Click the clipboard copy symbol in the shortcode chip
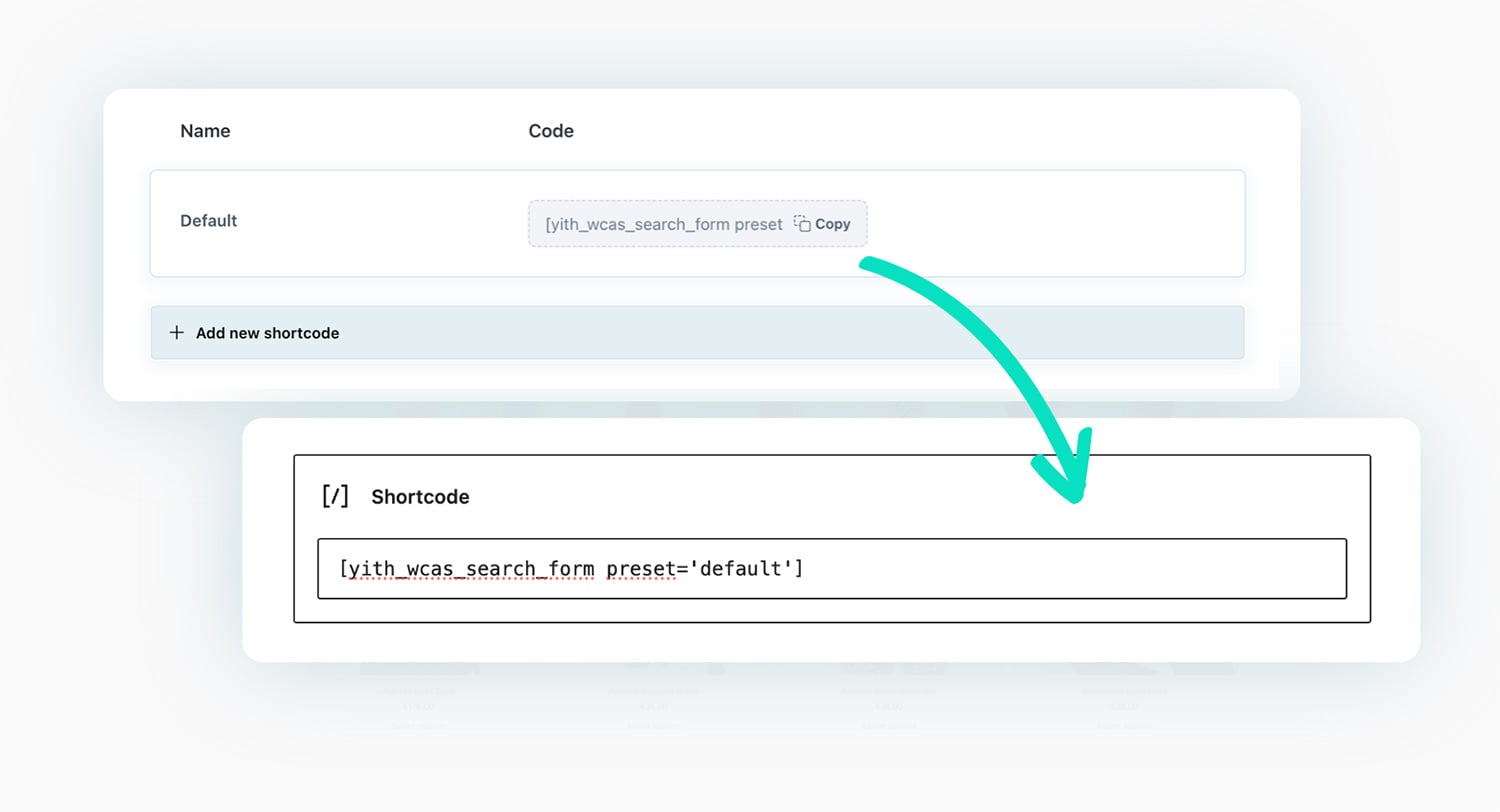Image resolution: width=1500 pixels, height=812 pixels. click(803, 224)
